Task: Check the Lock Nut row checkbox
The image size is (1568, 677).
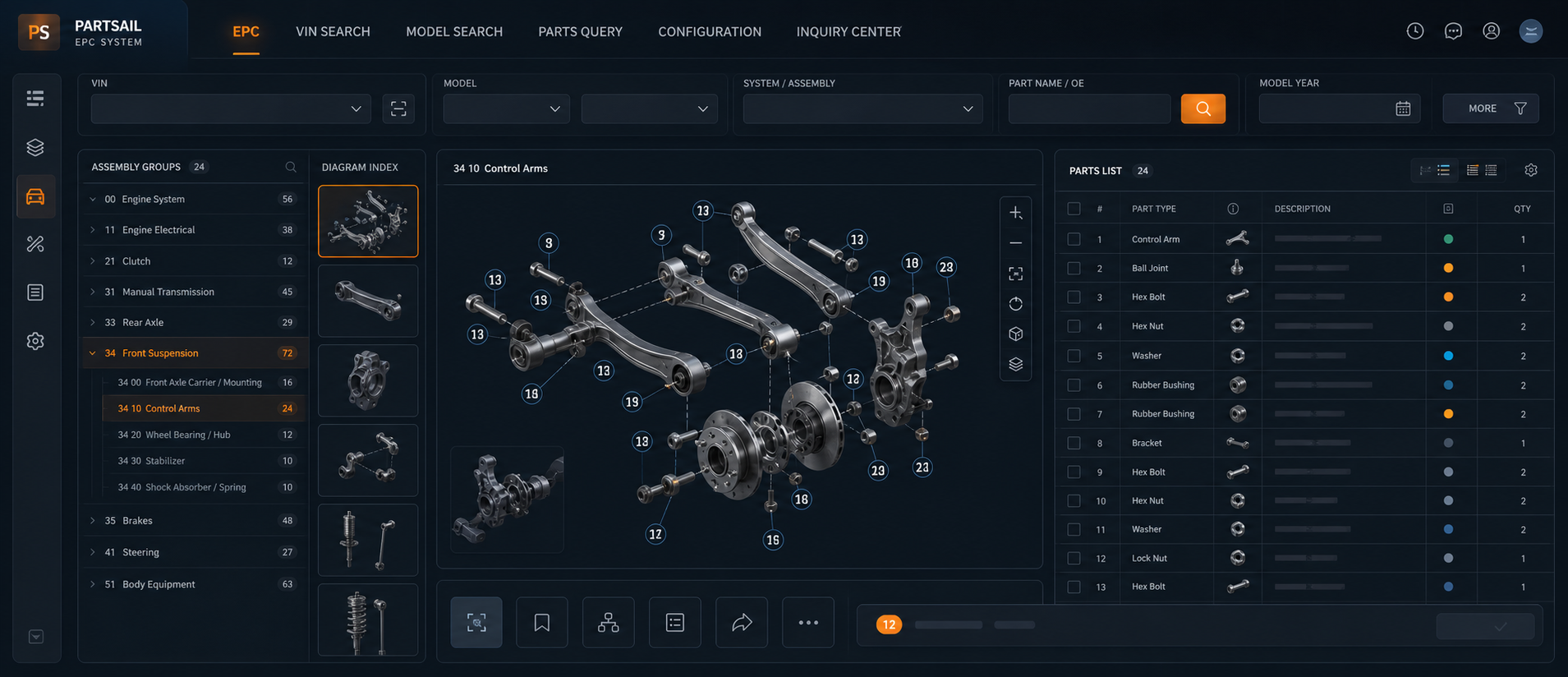Action: pos(1074,558)
